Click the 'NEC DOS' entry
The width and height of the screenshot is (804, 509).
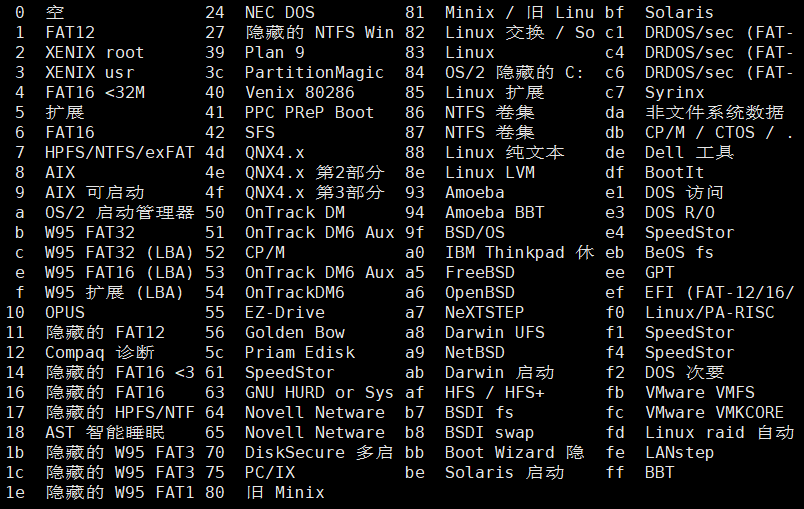pos(280,12)
